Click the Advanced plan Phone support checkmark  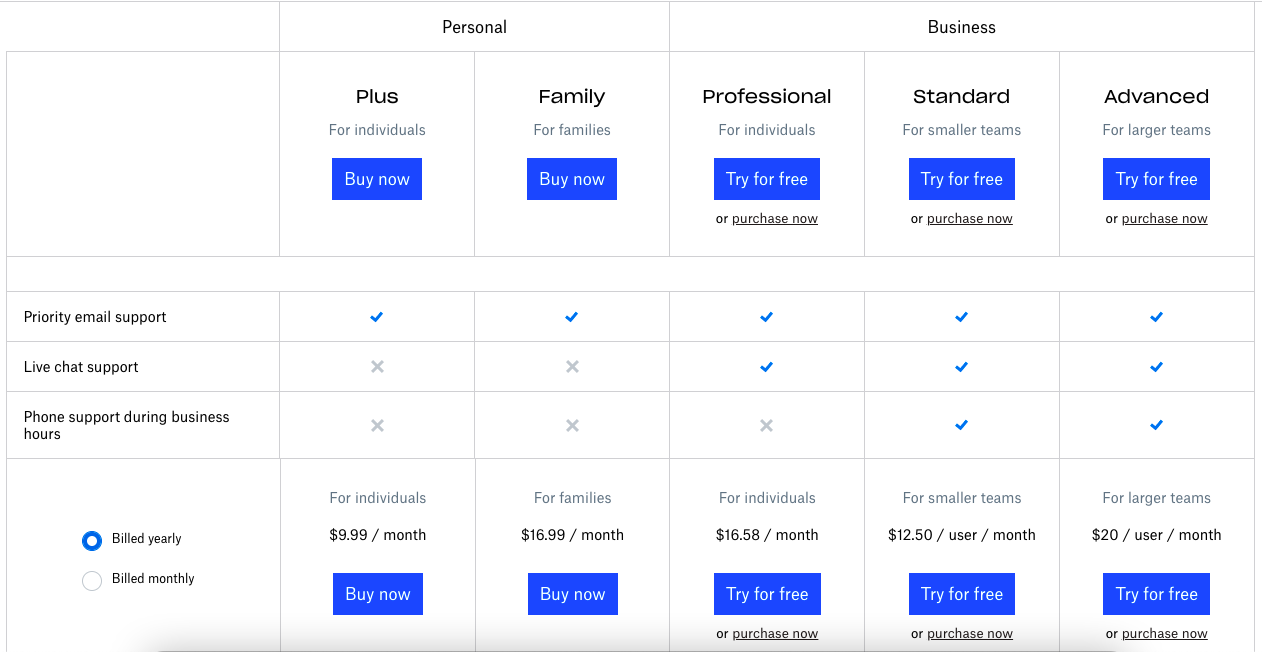coord(1156,425)
